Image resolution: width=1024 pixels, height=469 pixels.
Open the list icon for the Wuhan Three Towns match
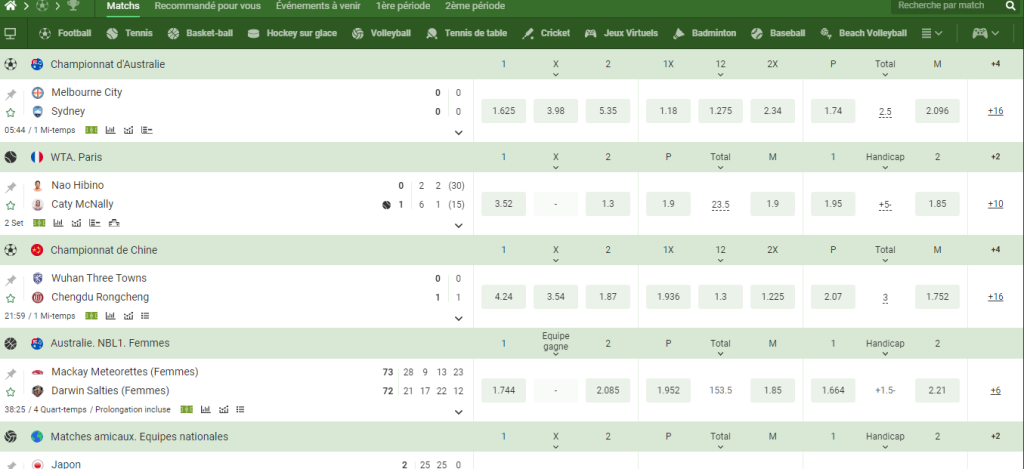pos(146,315)
